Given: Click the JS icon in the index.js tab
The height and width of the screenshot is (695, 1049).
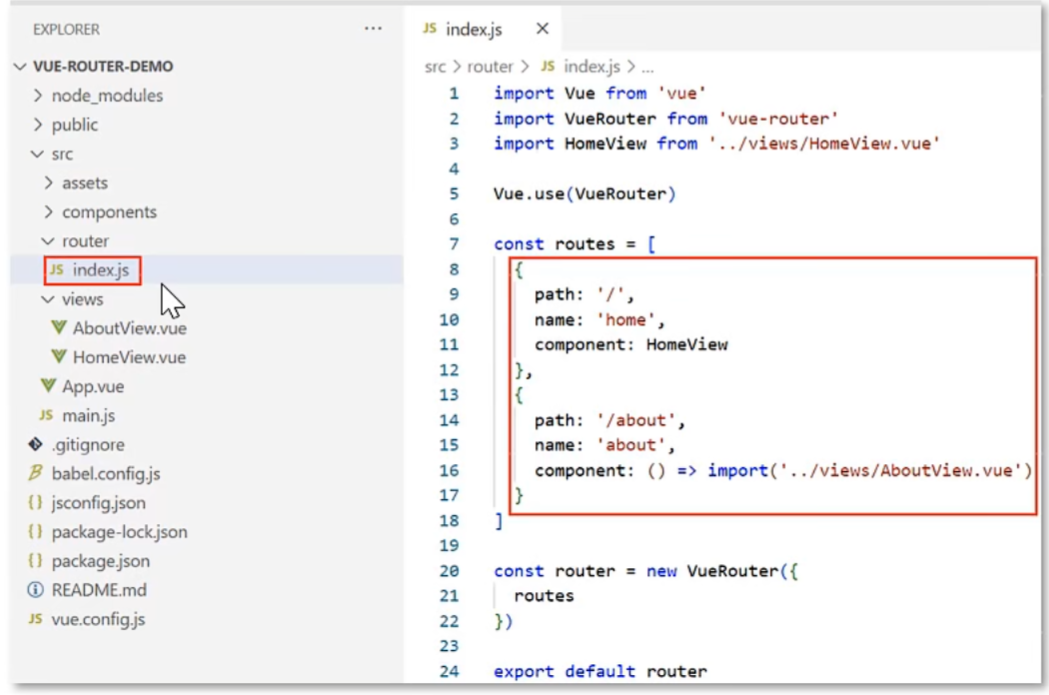Looking at the screenshot, I should pyautogui.click(x=430, y=28).
